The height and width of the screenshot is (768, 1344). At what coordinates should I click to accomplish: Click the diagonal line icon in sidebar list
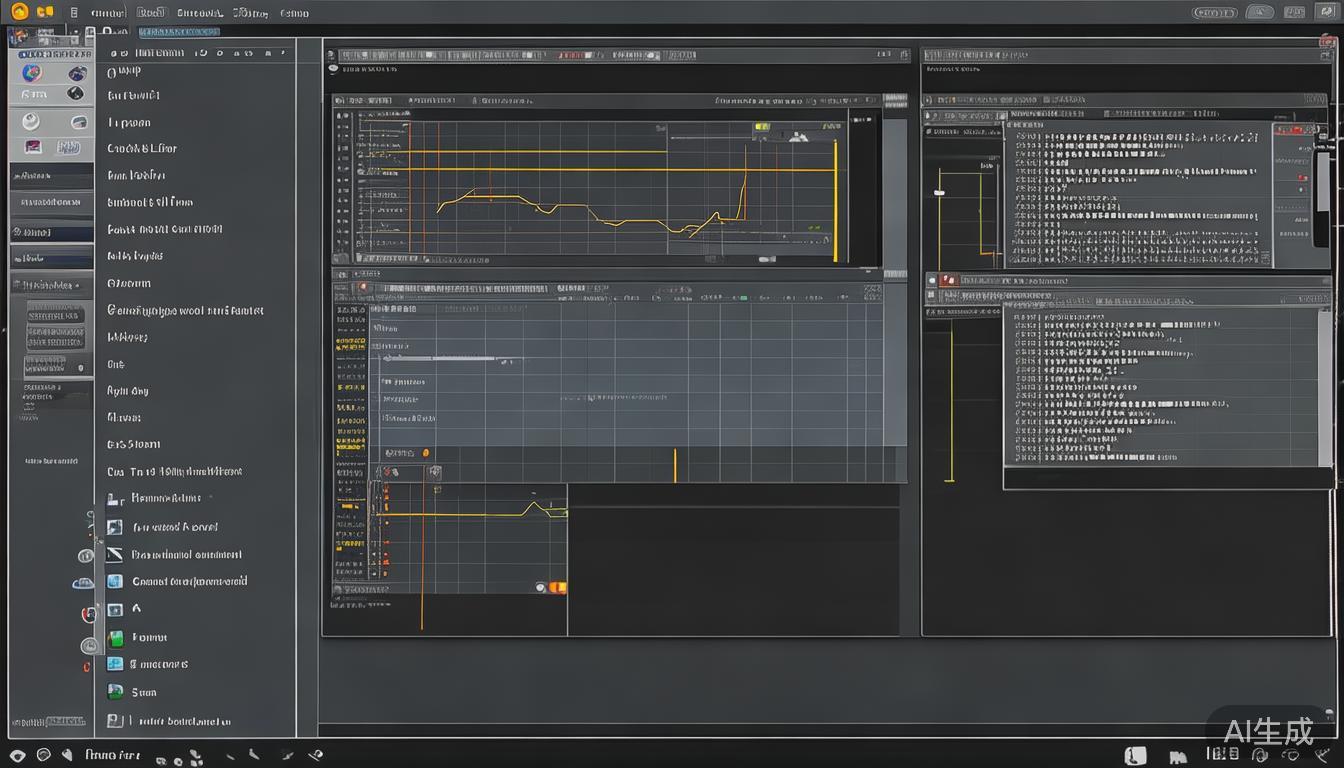(115, 554)
